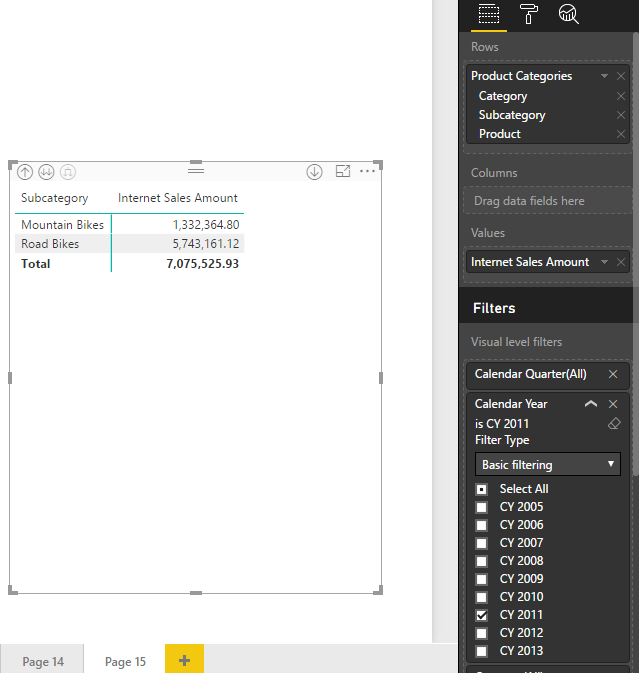Select the Mountain Bikes row label
Viewport: 639px width, 673px height.
tap(62, 225)
